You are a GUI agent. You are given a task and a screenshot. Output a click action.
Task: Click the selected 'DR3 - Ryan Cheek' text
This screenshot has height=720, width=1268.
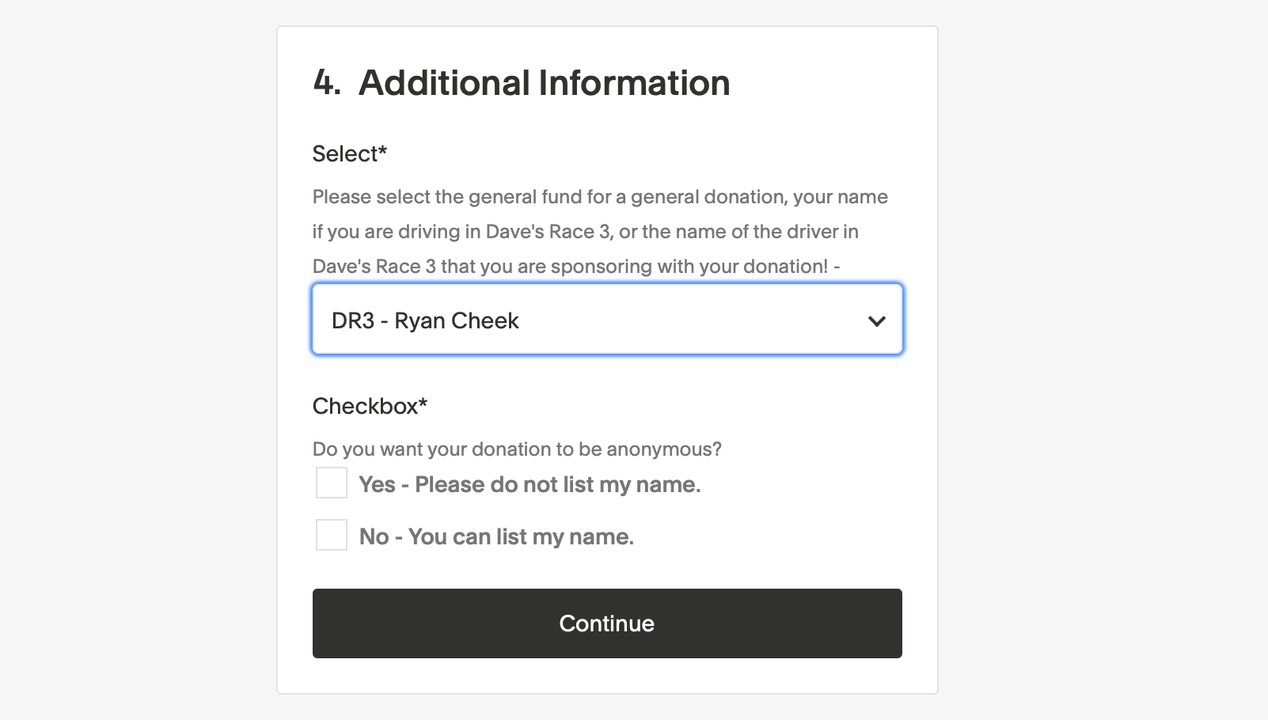point(425,321)
